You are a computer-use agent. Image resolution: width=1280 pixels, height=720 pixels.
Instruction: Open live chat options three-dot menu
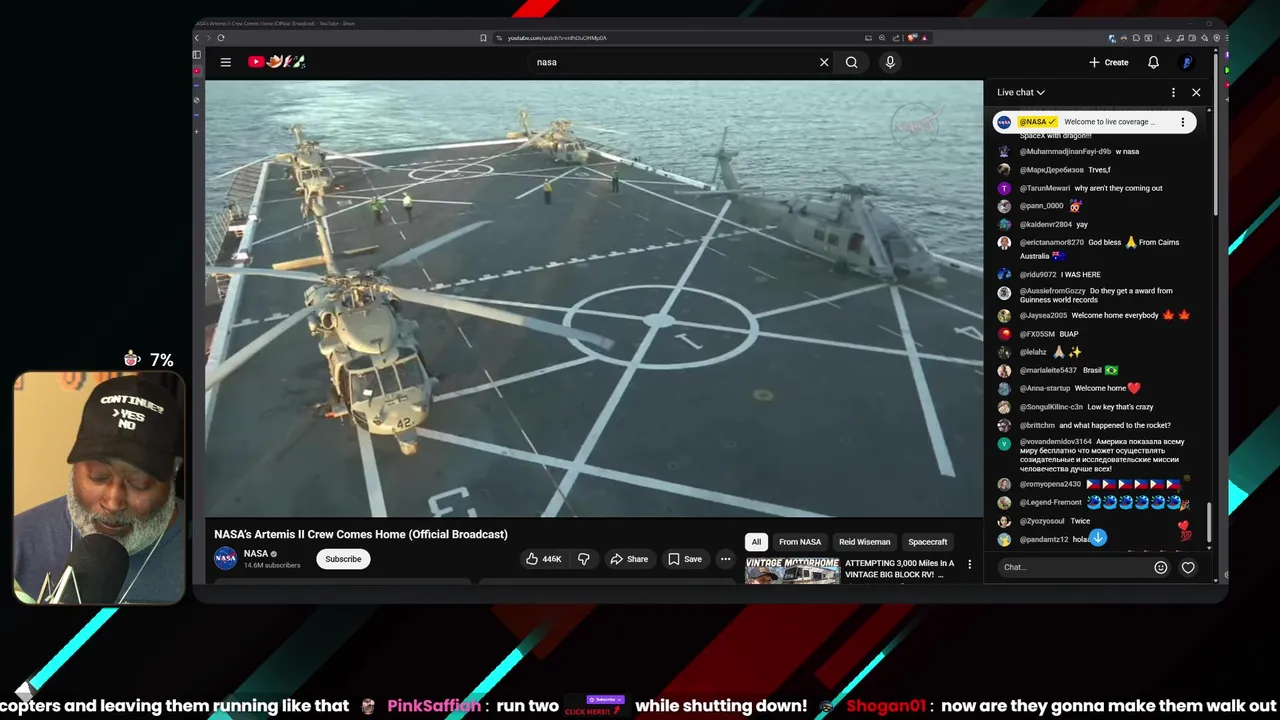pos(1173,92)
